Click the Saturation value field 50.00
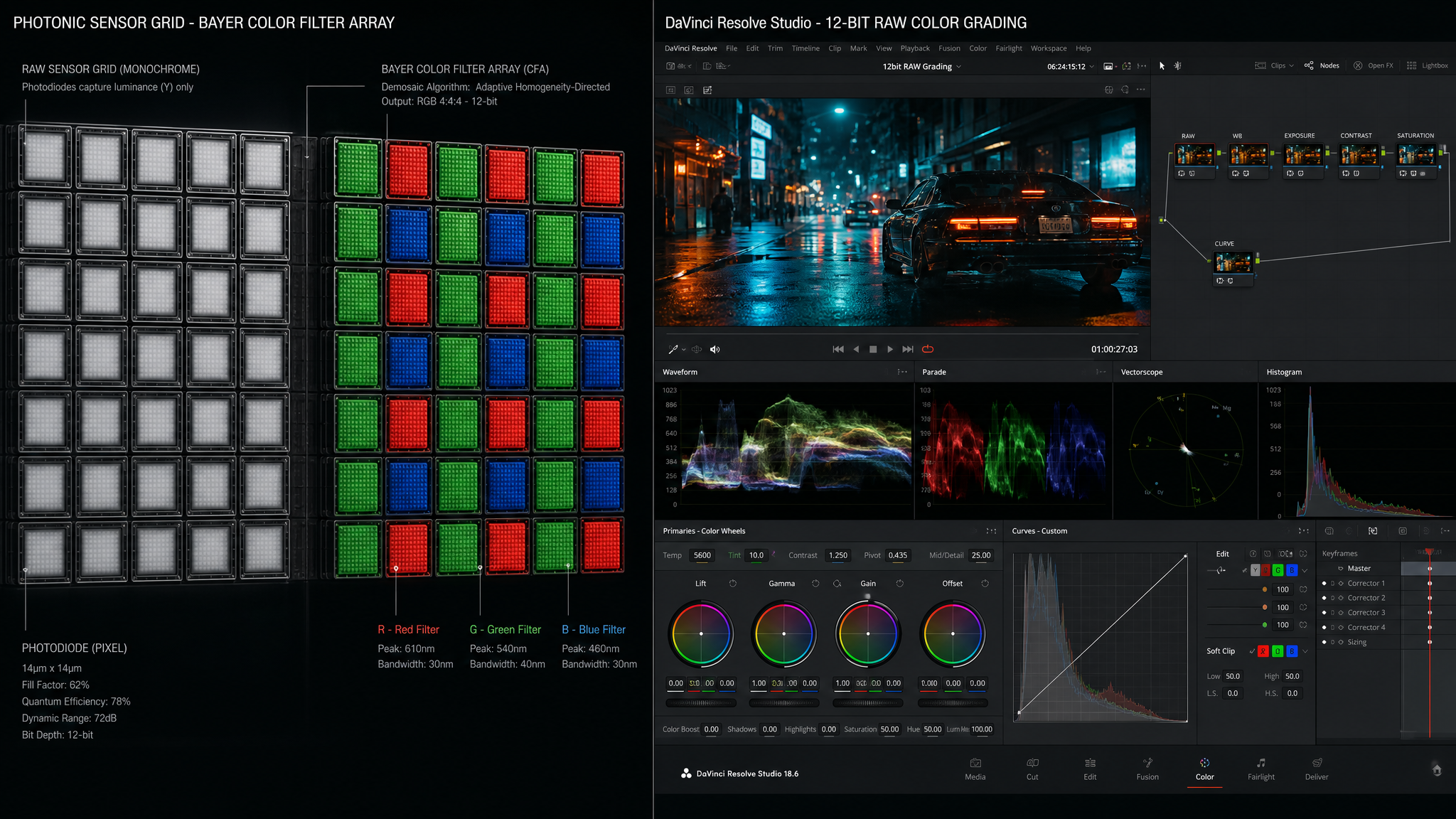This screenshot has width=1456, height=819. [x=889, y=729]
